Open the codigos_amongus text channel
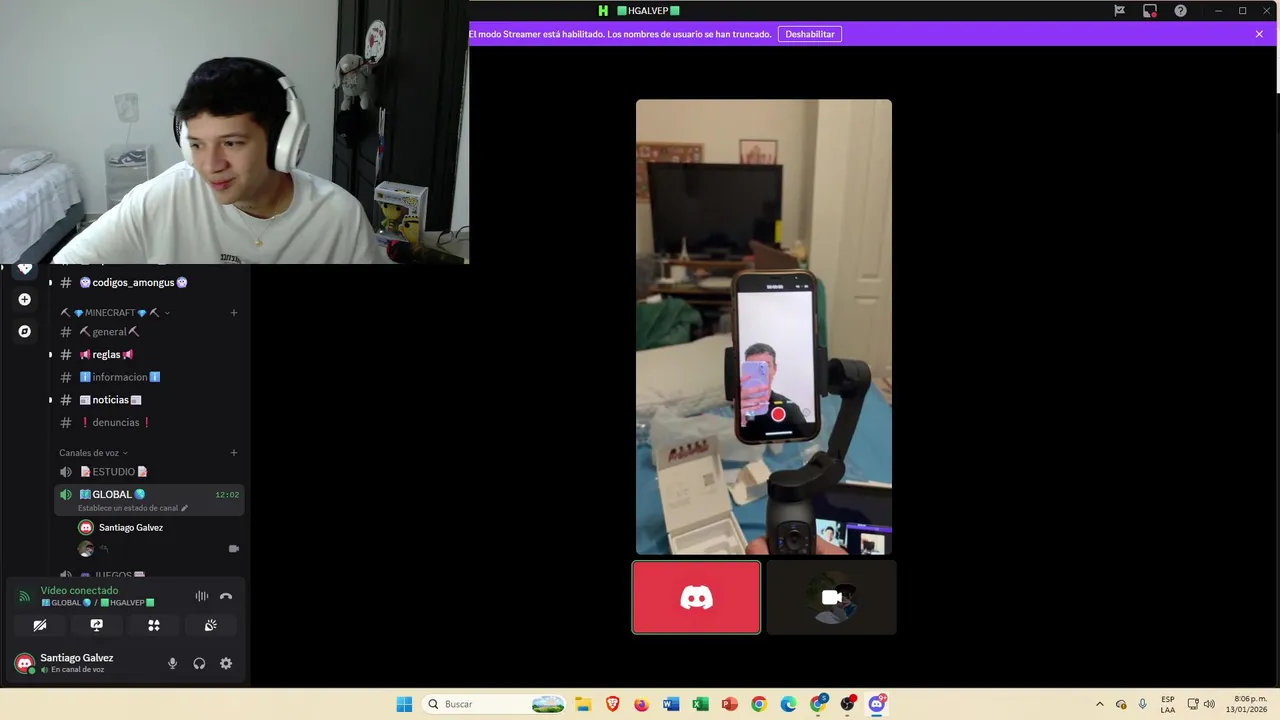Viewport: 1280px width, 720px height. (134, 283)
